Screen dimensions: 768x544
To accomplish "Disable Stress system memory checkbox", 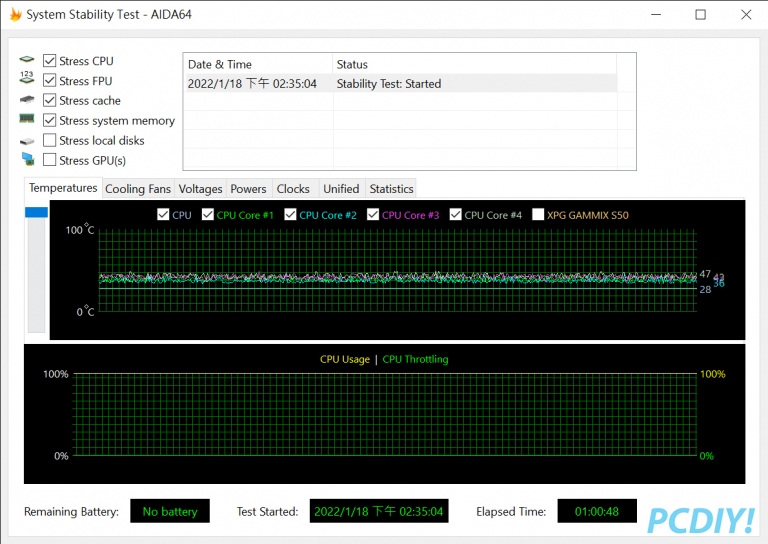I will (x=49, y=120).
